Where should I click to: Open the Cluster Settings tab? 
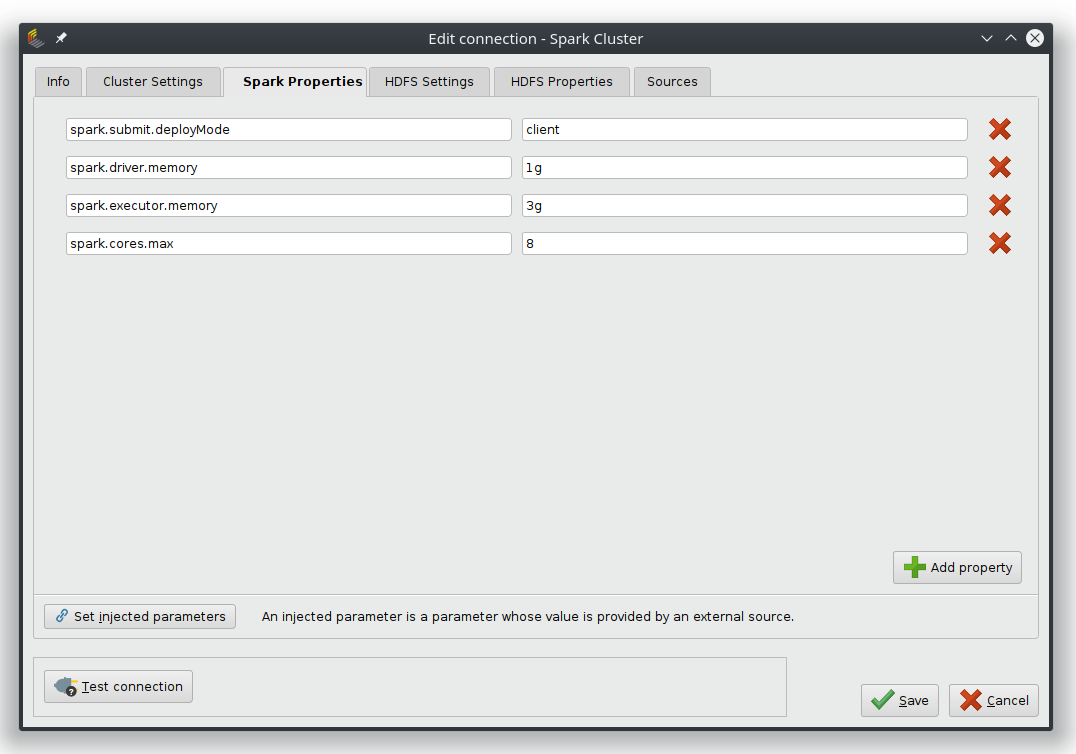(152, 82)
